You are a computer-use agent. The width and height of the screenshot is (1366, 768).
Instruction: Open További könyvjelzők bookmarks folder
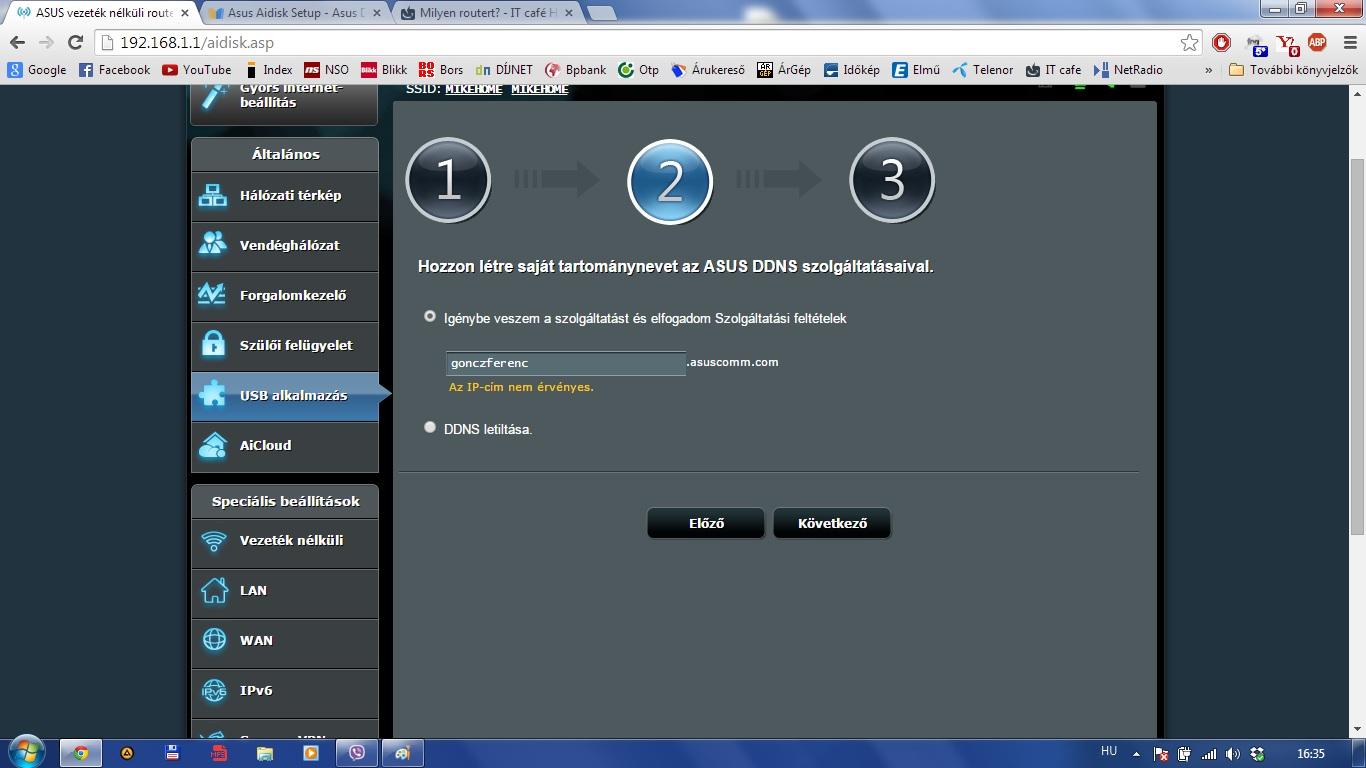(x=1293, y=70)
